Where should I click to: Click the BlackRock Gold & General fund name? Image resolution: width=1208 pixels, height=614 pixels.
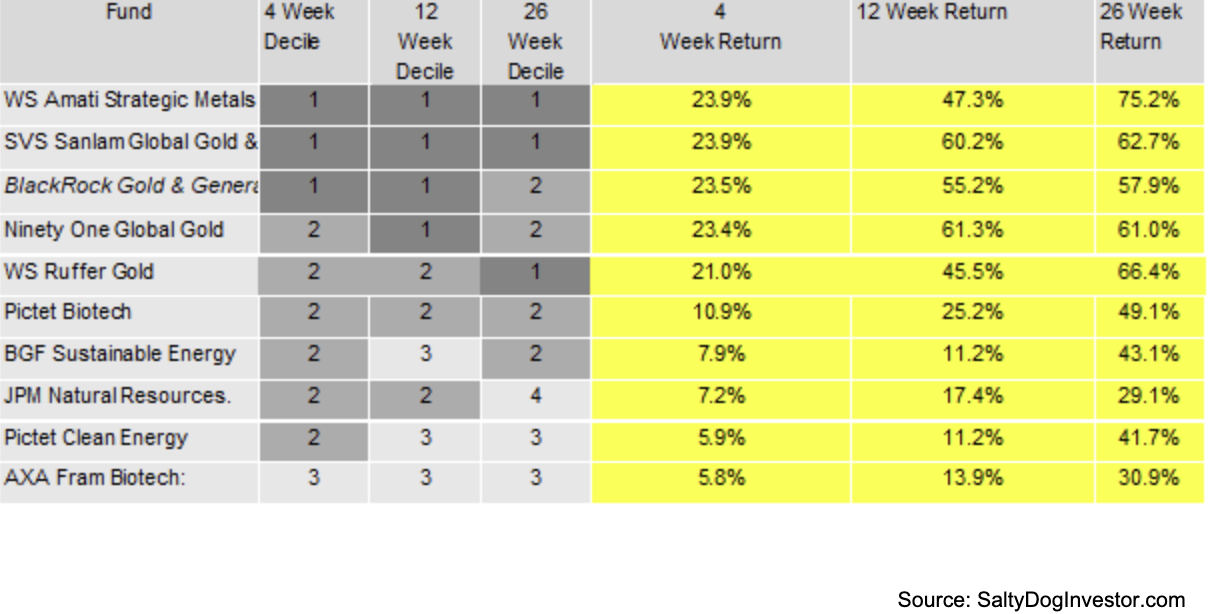pos(130,186)
